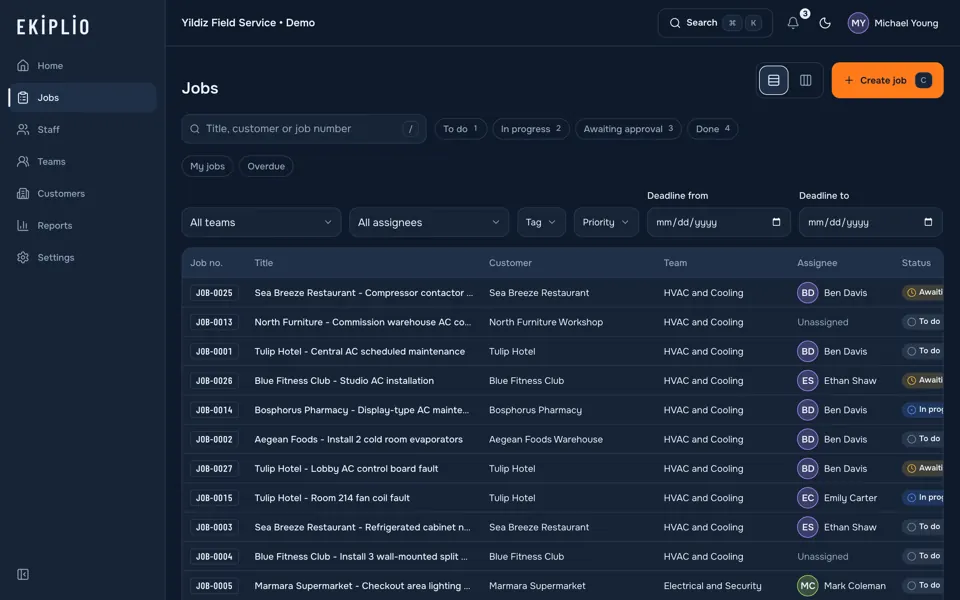
Task: Open job JOB-0004 badge
Action: pos(214,557)
